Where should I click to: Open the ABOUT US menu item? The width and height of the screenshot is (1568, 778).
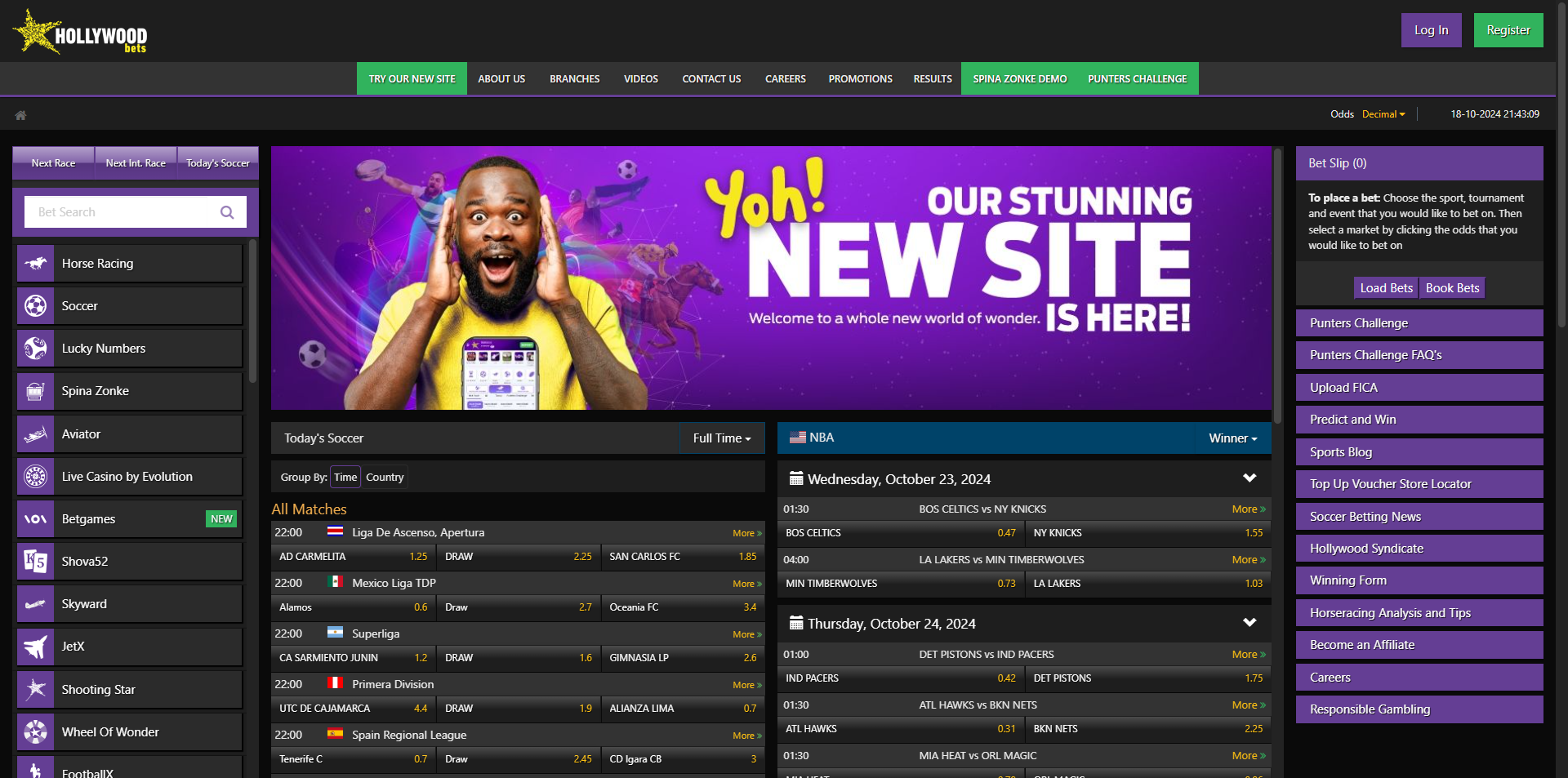point(501,79)
